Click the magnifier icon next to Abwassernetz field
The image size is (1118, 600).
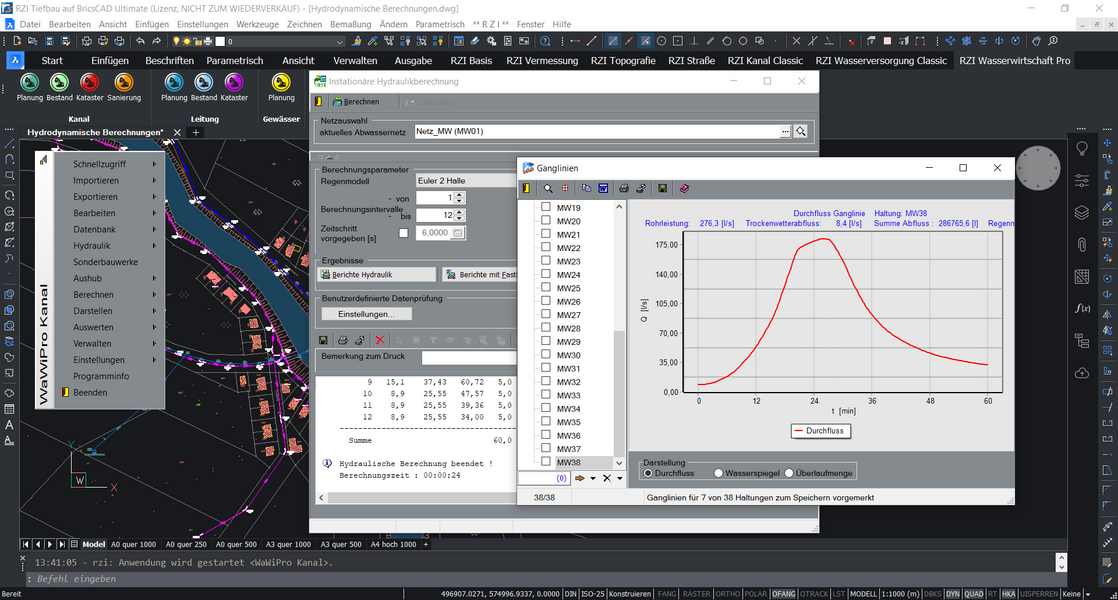801,131
